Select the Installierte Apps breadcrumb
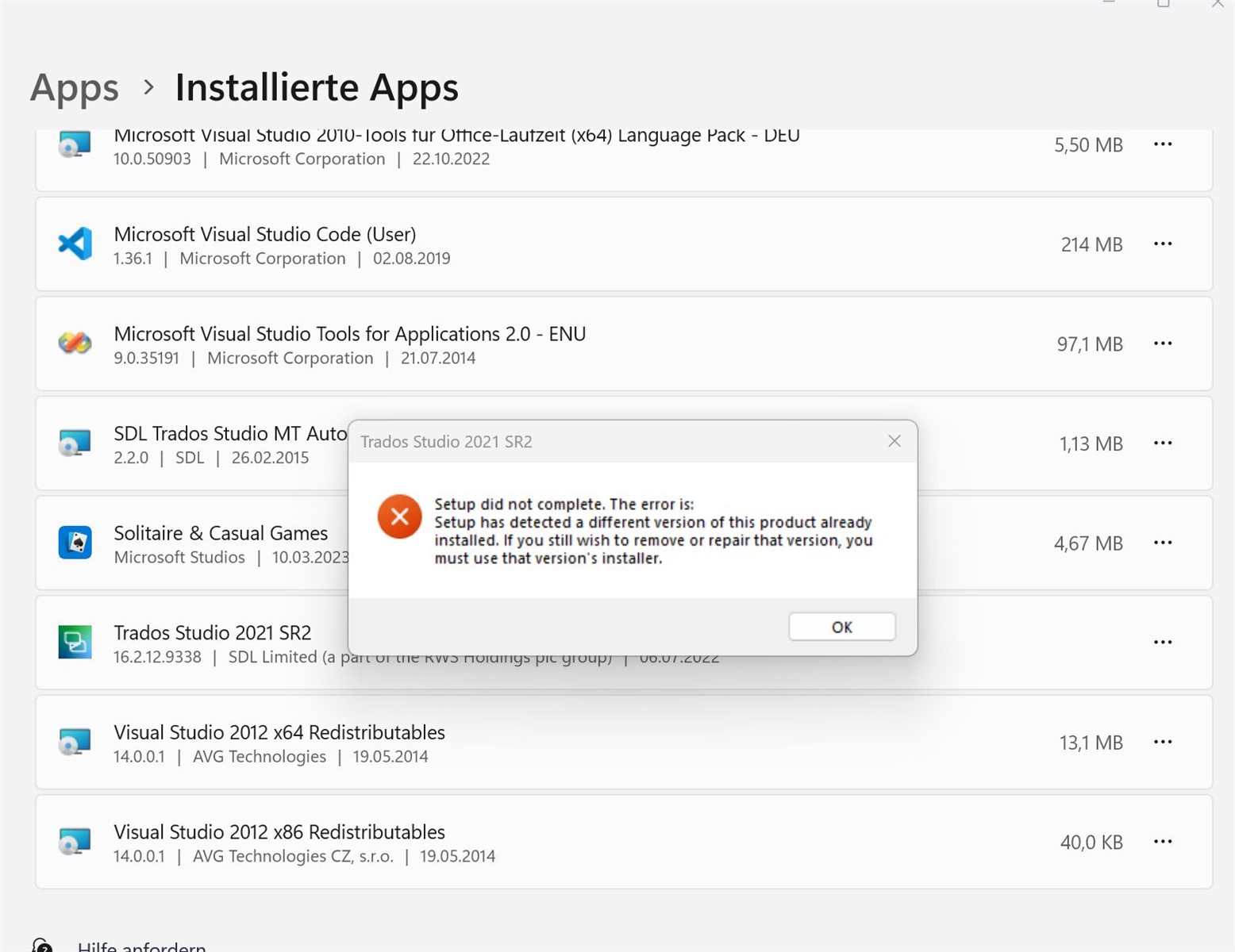Image resolution: width=1235 pixels, height=952 pixels. point(316,88)
